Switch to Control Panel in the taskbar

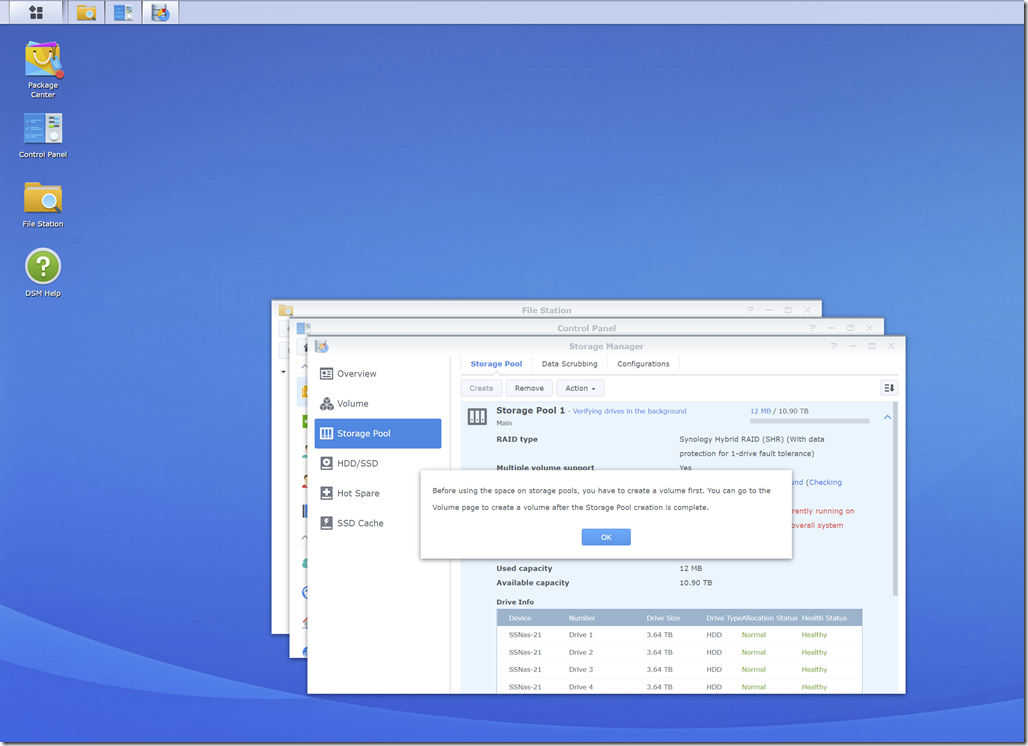[123, 12]
